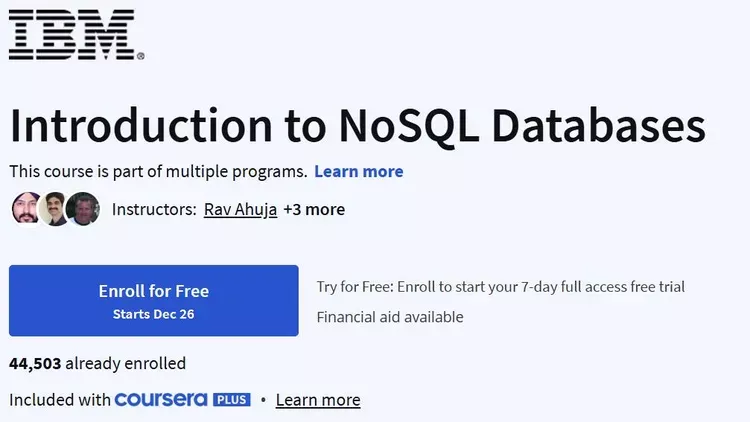Click the Included with text
The image size is (750, 422).
[x=60, y=400]
